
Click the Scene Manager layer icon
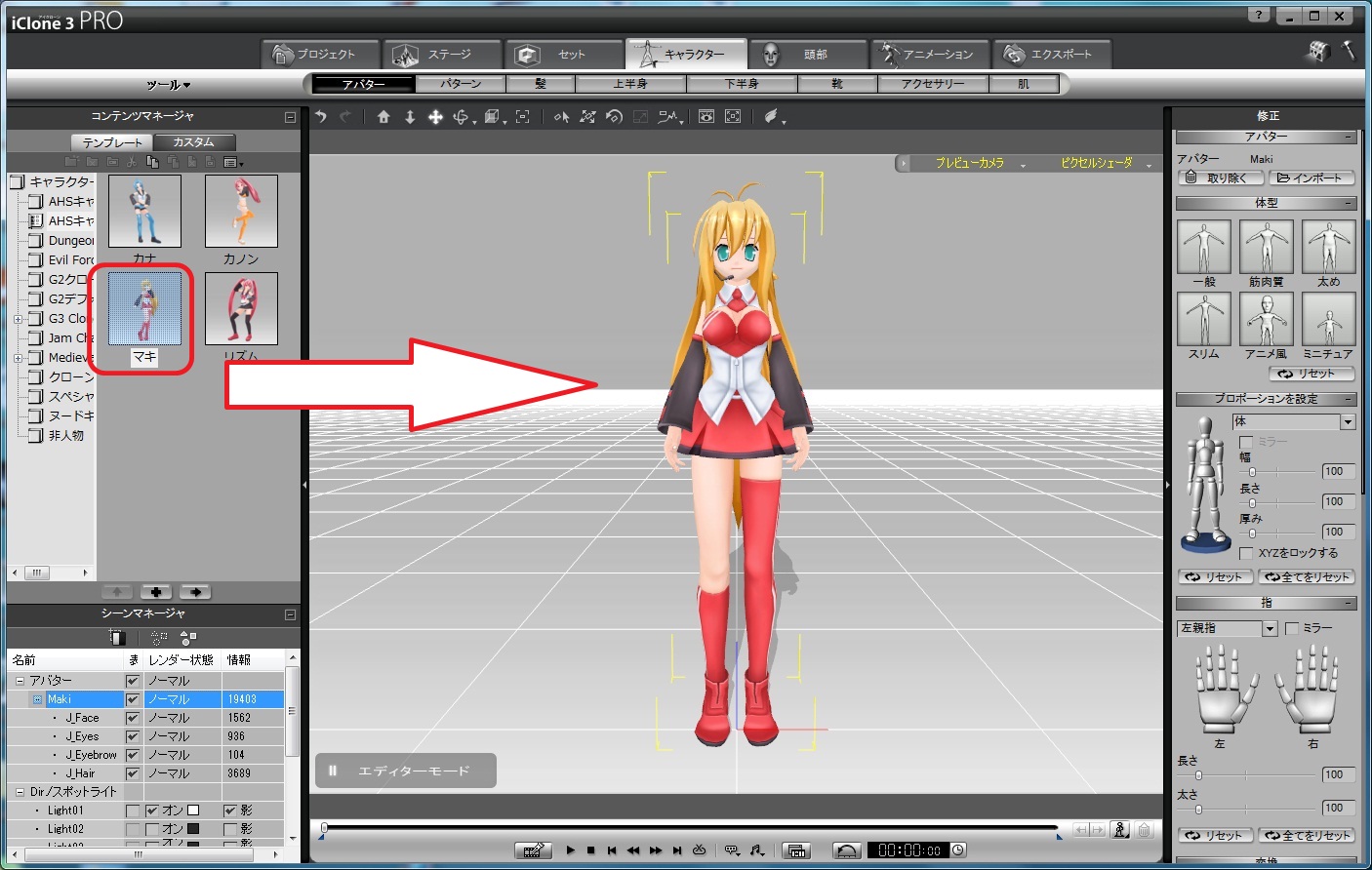[x=117, y=637]
